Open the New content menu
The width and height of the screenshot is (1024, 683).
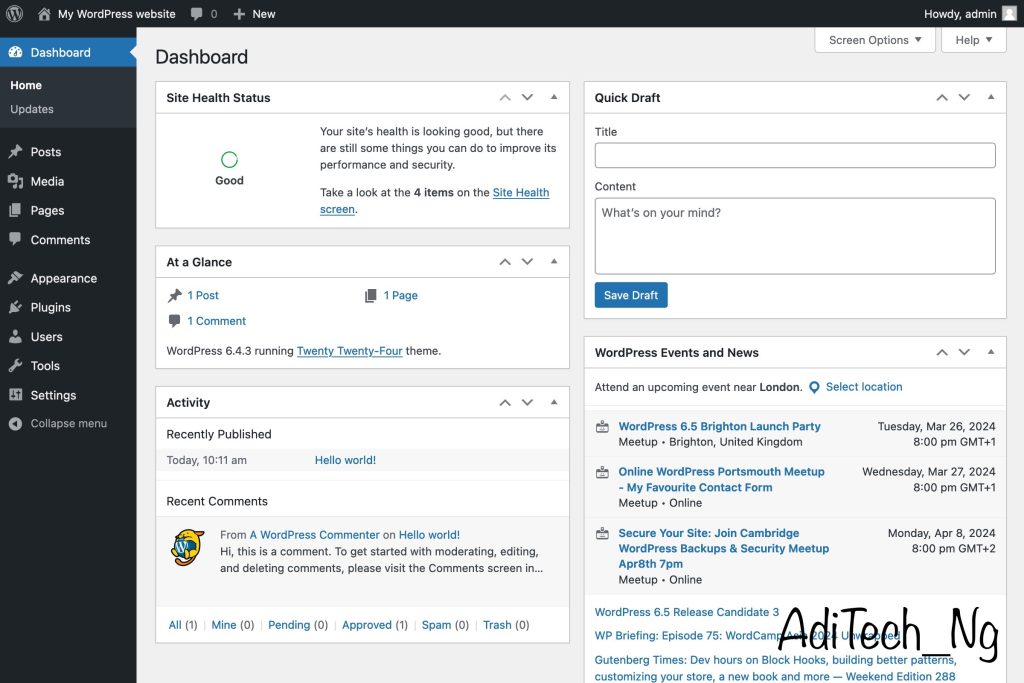pos(255,14)
